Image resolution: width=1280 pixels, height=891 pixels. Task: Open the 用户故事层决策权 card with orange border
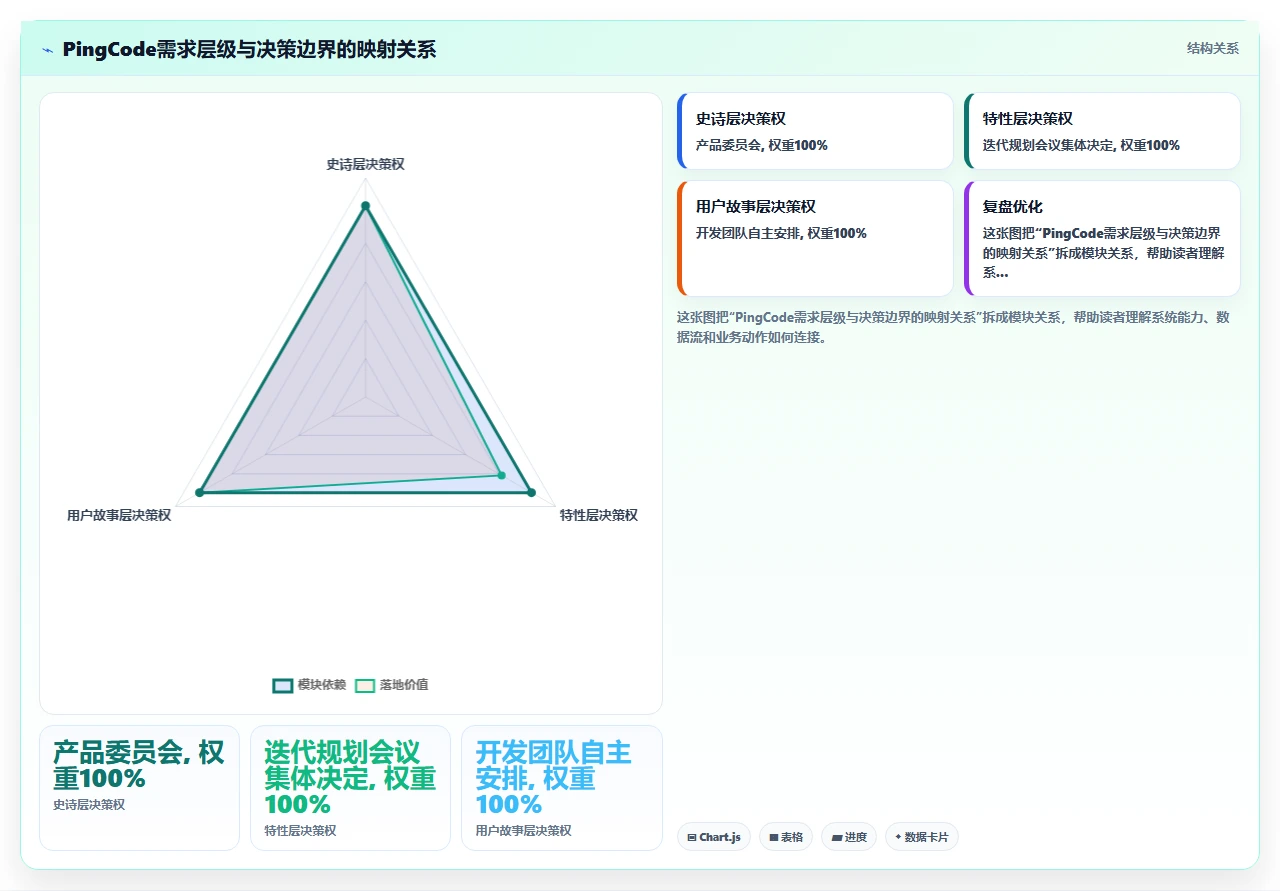[x=815, y=238]
